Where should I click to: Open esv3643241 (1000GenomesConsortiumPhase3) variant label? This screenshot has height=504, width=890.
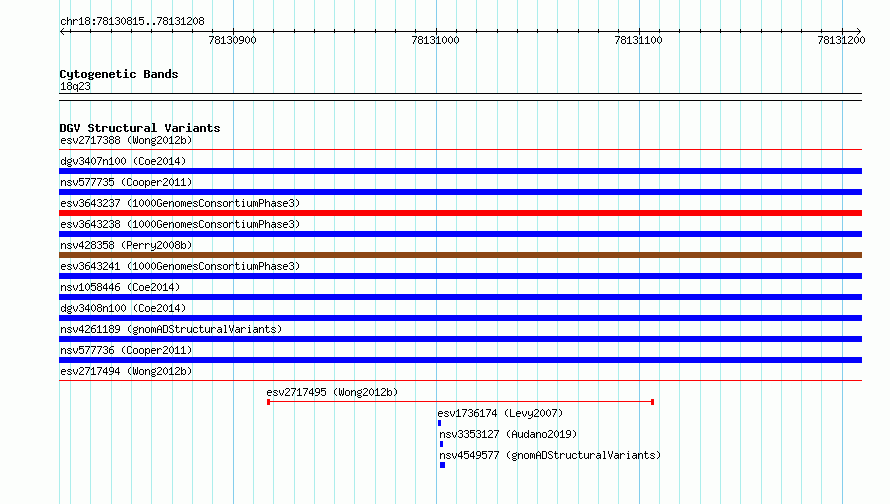[180, 266]
